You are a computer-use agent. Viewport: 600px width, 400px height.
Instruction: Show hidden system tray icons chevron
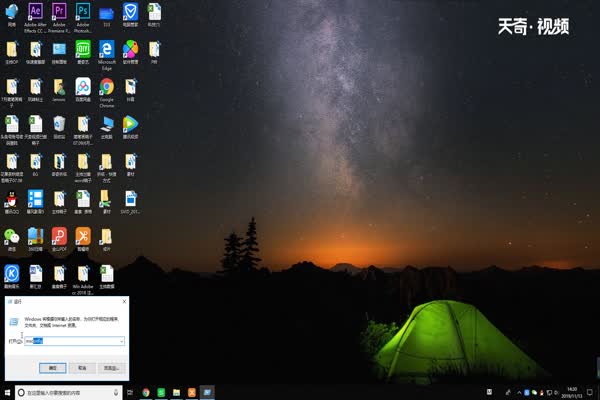(519, 392)
